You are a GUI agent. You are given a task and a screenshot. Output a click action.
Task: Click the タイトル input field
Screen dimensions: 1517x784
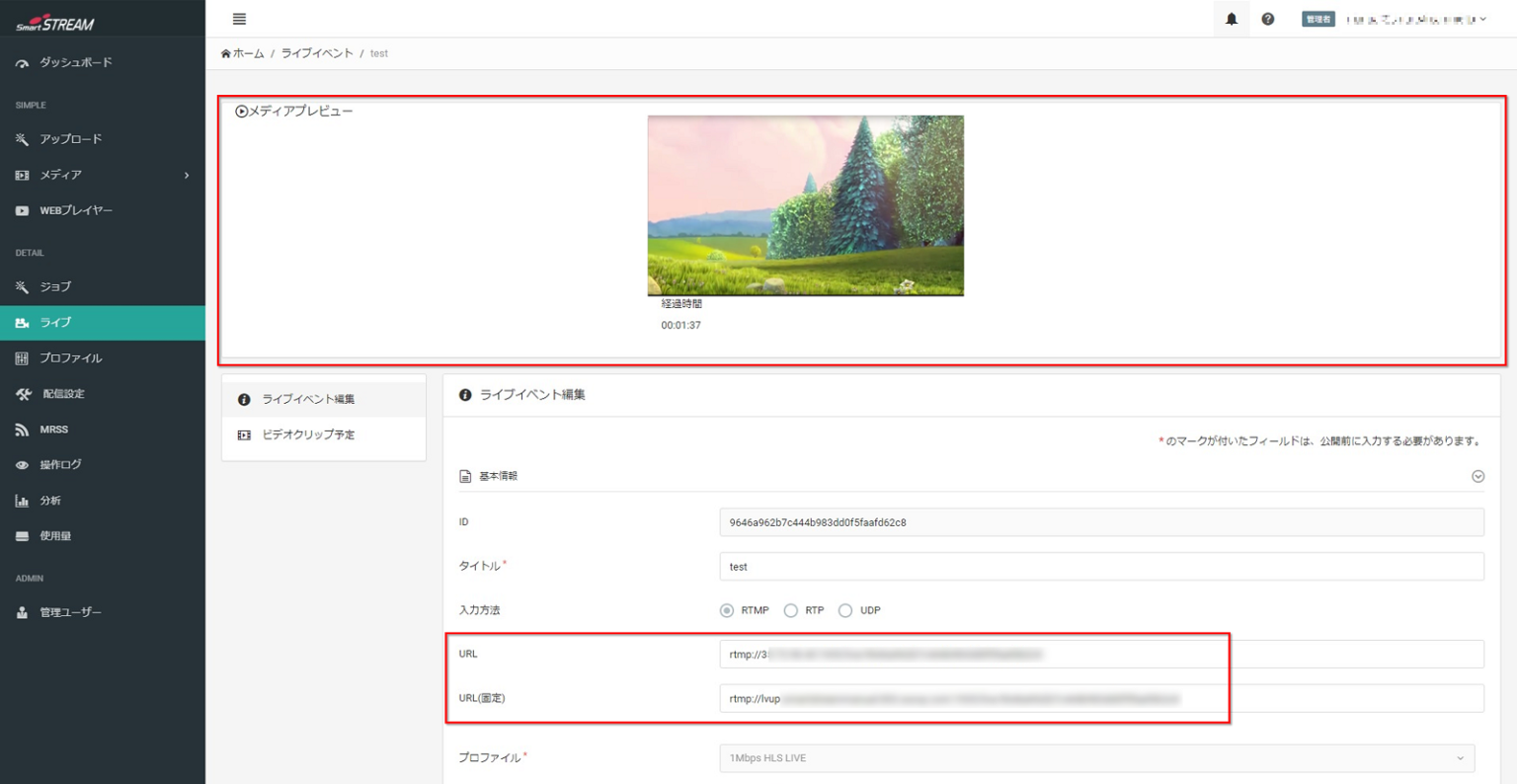1101,567
